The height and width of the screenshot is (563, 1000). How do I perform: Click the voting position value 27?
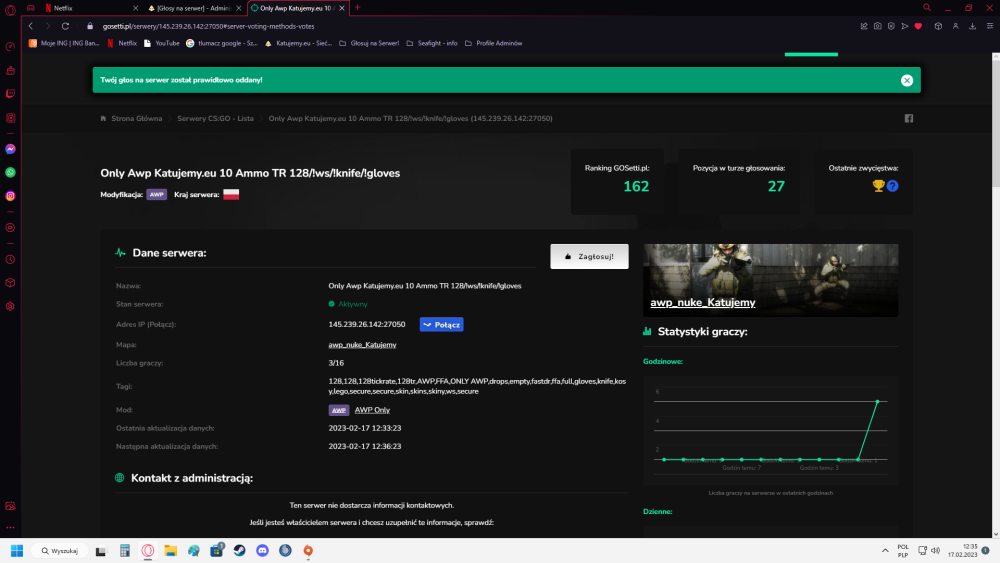(x=776, y=186)
